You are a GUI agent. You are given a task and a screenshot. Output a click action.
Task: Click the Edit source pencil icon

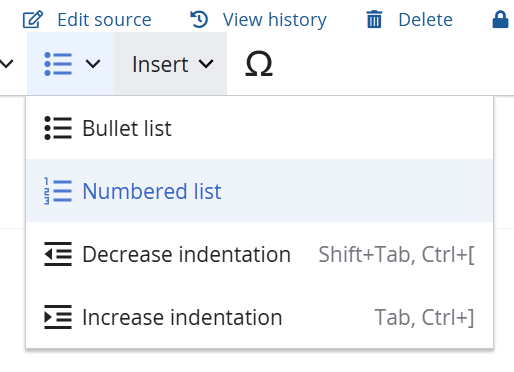coord(33,19)
